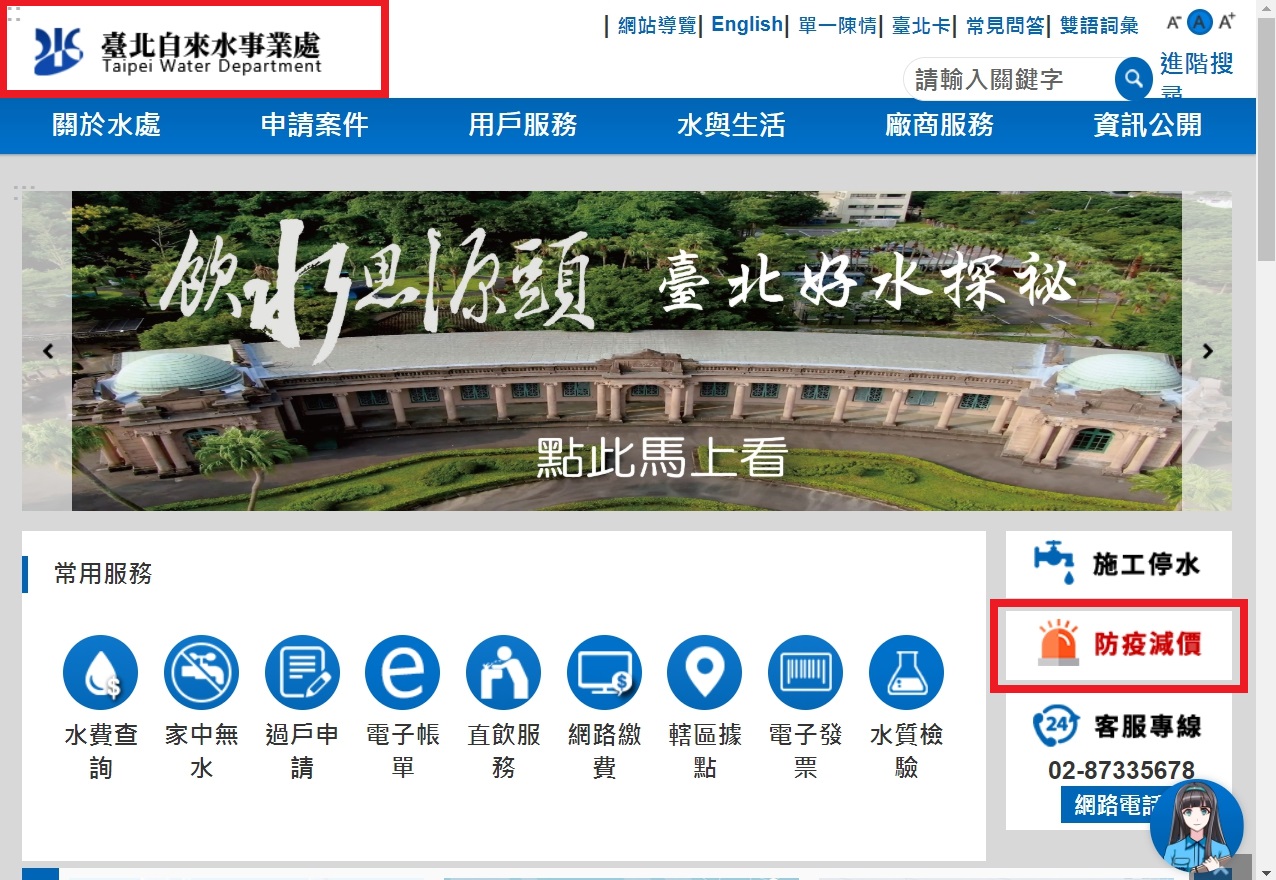Click the magnifier search button
Image resolution: width=1276 pixels, height=880 pixels.
(1134, 78)
